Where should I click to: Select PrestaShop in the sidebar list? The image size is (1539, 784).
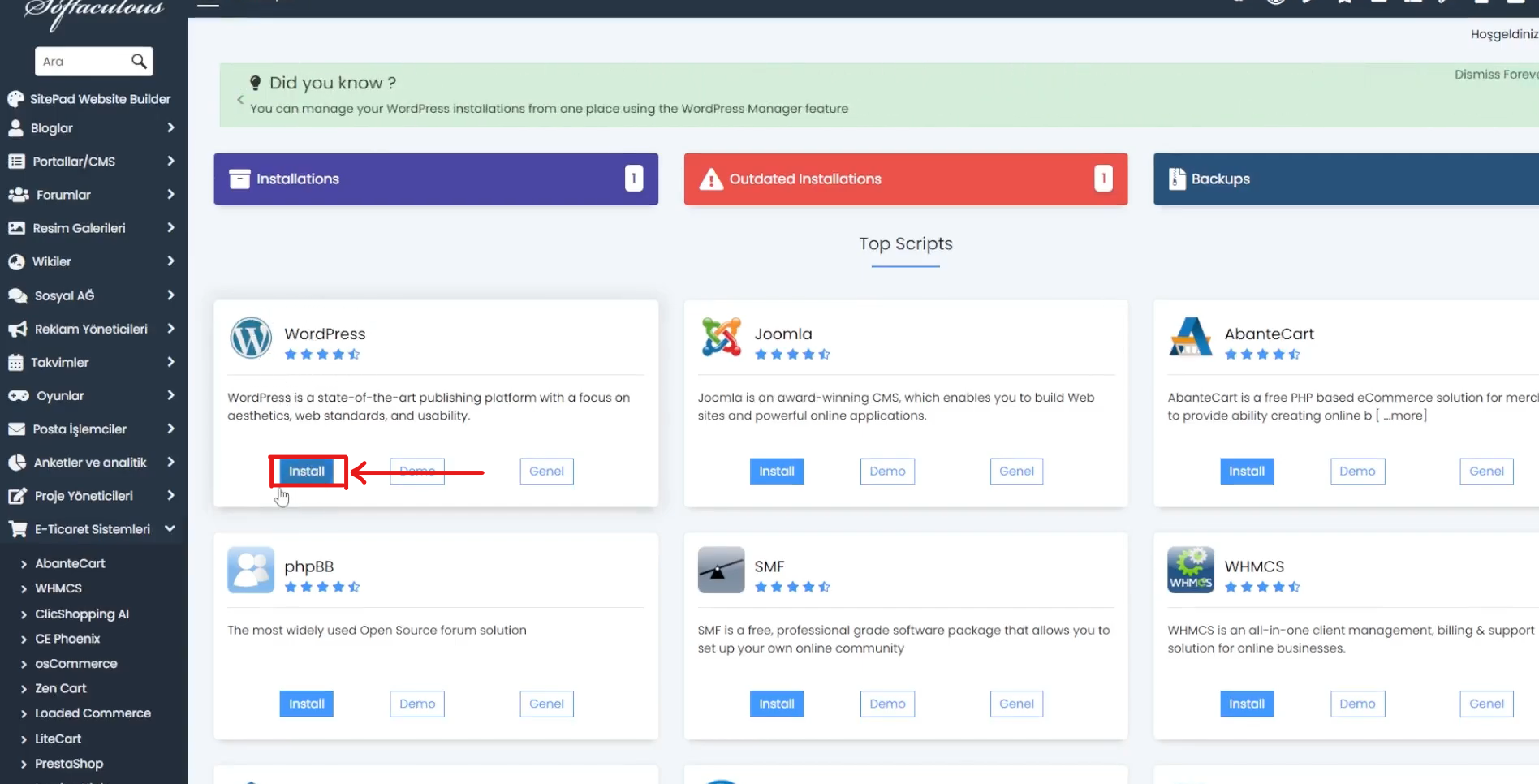(69, 764)
